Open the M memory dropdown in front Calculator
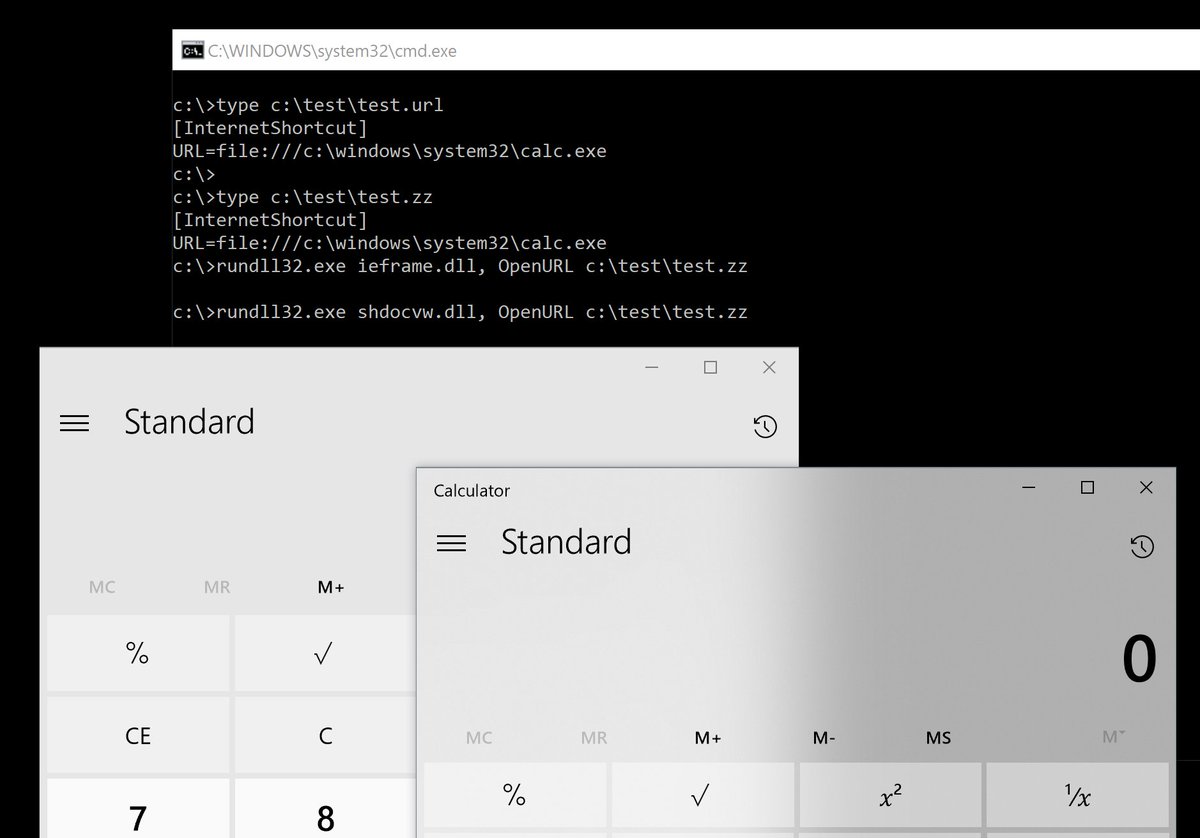The image size is (1200, 838). (x=1113, y=737)
